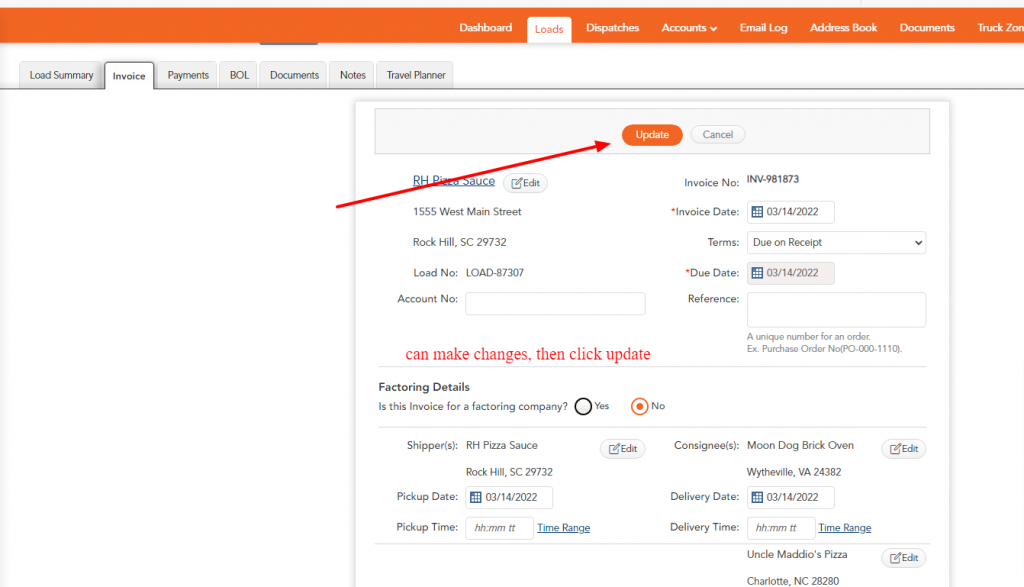The image size is (1024, 587).
Task: Open Email Log
Action: point(763,27)
